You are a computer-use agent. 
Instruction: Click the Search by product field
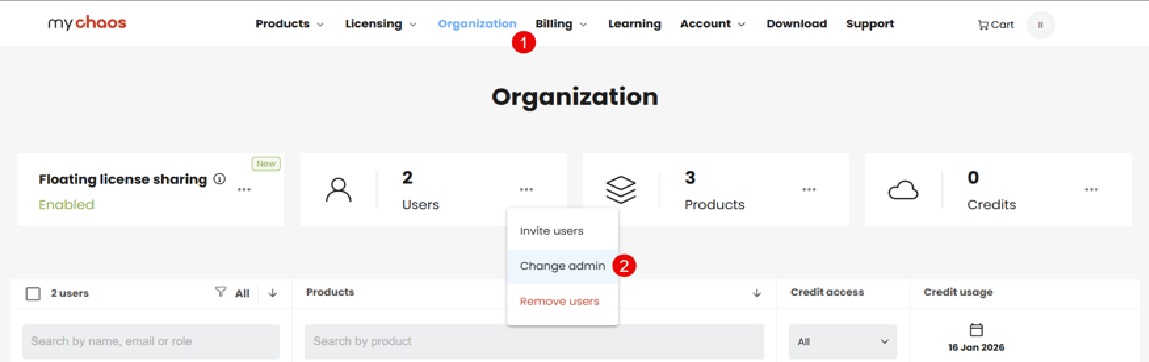point(534,341)
